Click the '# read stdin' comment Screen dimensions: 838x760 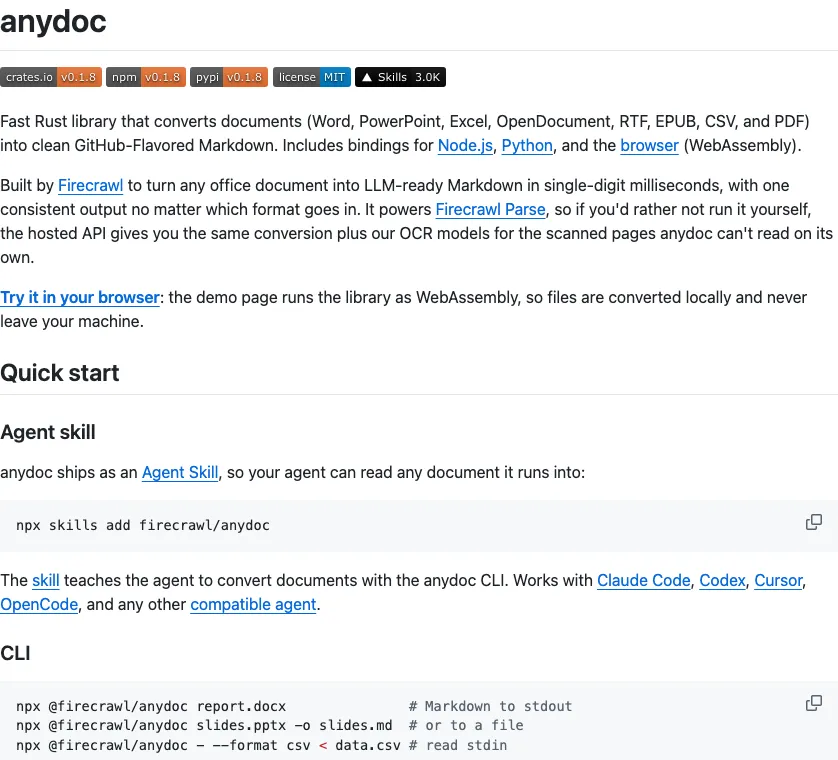[457, 746]
